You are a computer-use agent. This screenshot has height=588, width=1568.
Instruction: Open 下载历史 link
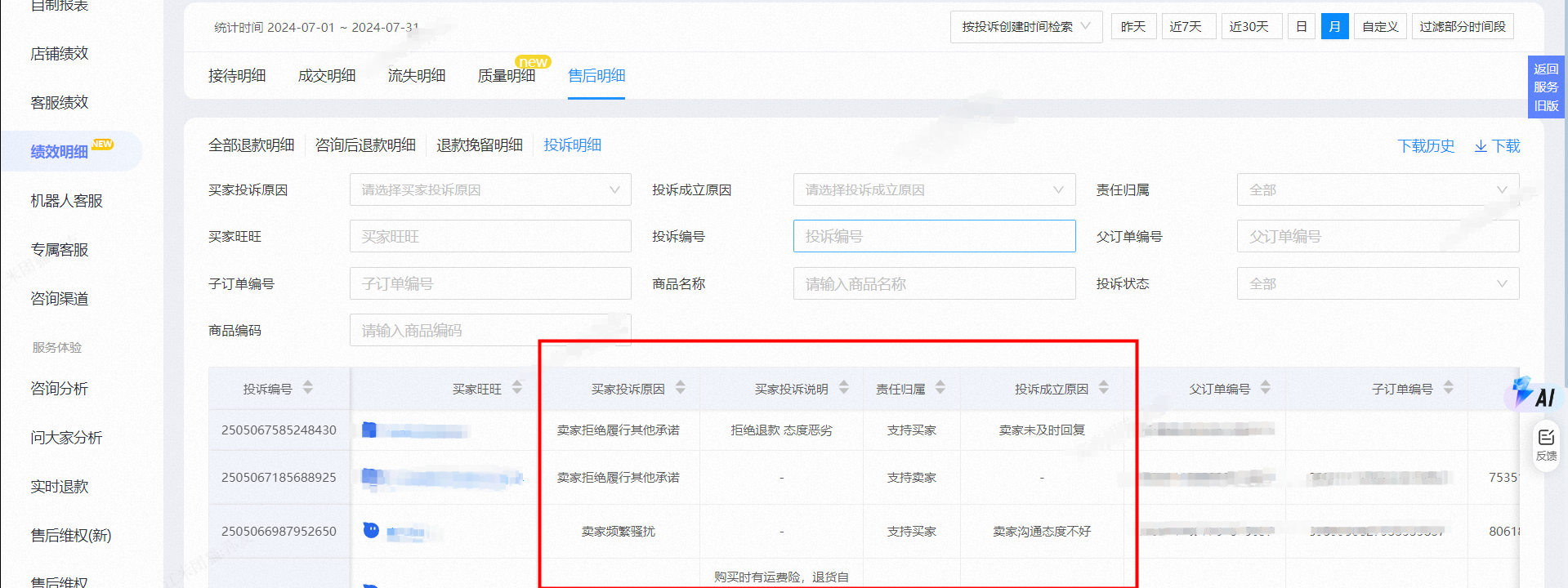[1426, 146]
